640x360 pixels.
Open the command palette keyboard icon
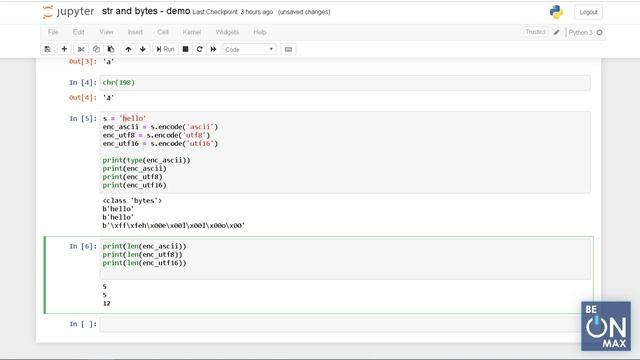pyautogui.click(x=288, y=49)
